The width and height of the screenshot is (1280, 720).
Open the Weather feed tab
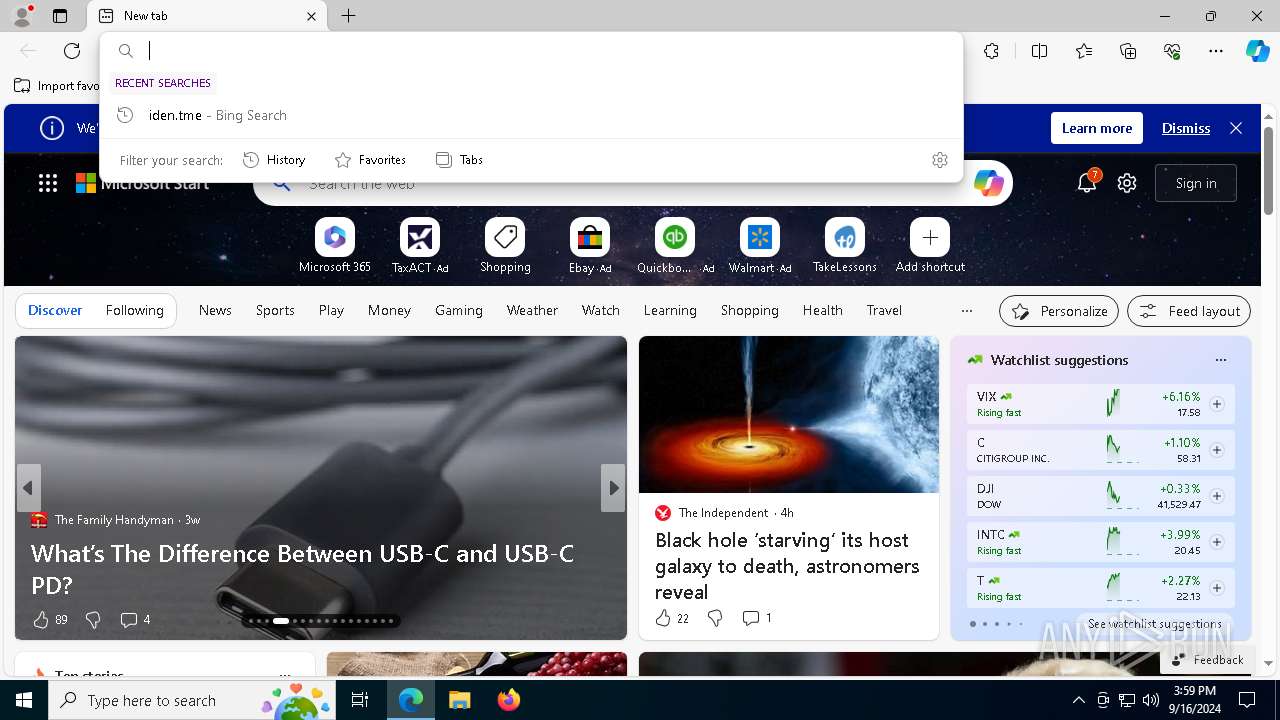coord(532,310)
